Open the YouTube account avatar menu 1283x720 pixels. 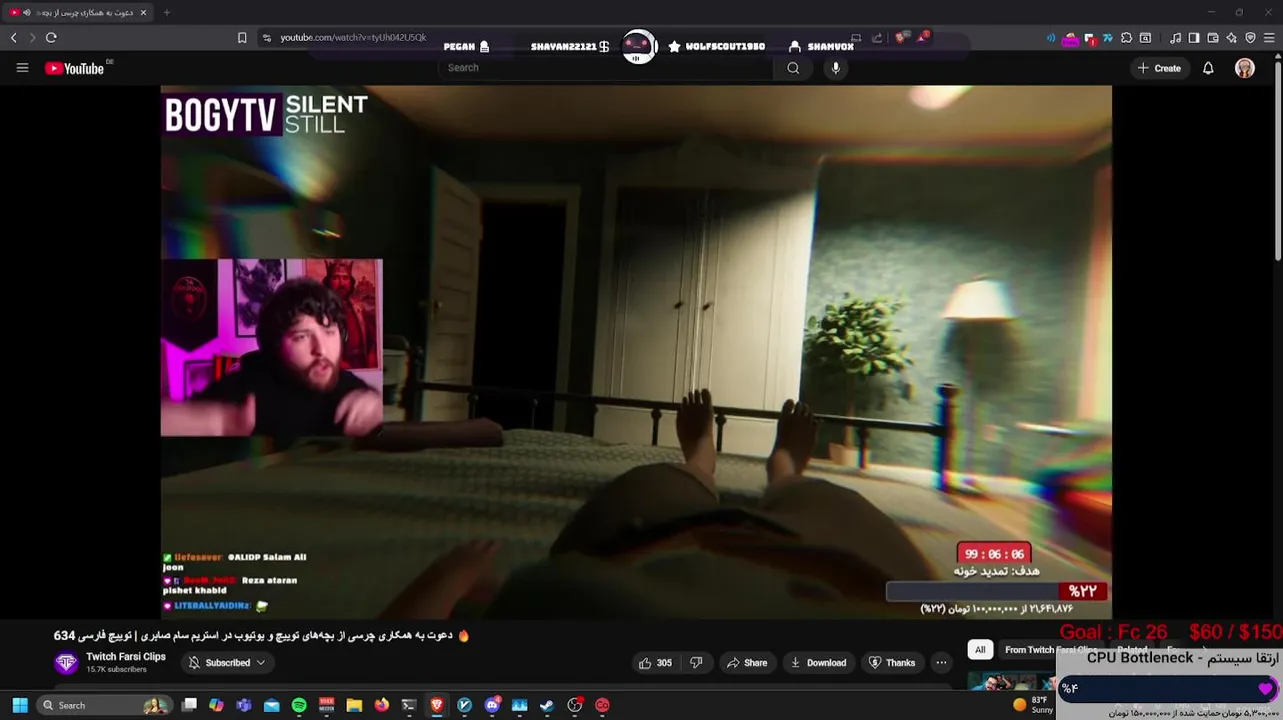point(1245,68)
